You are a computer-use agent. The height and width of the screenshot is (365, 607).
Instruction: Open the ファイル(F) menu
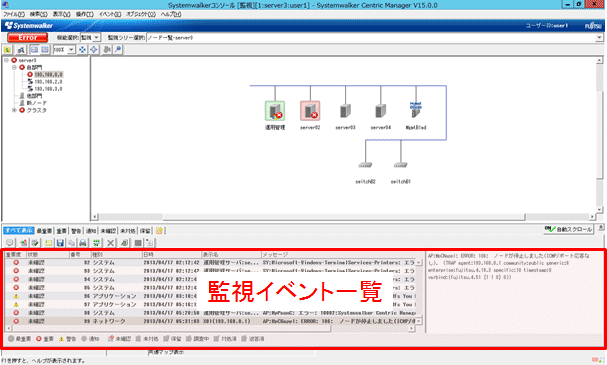pos(14,14)
